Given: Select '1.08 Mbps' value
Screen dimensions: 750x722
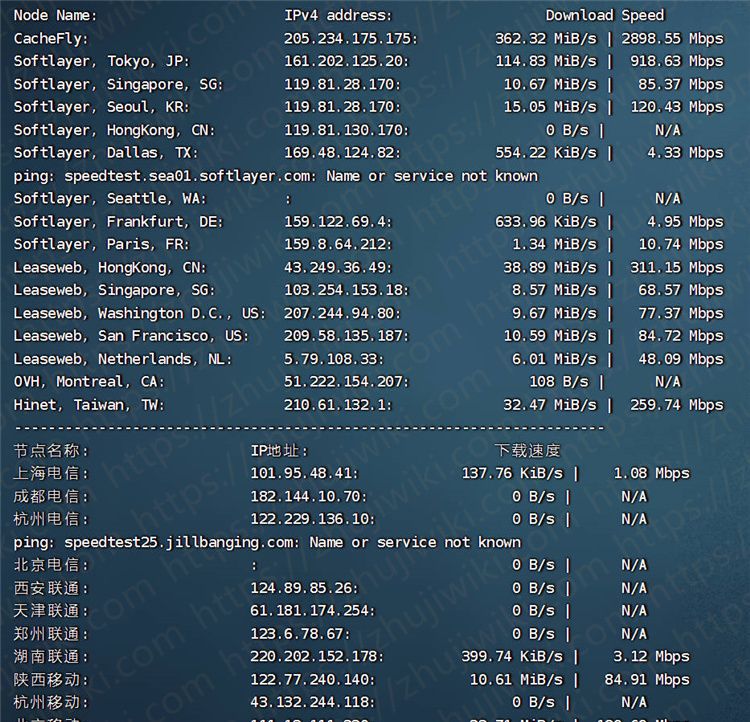Looking at the screenshot, I should tap(651, 473).
